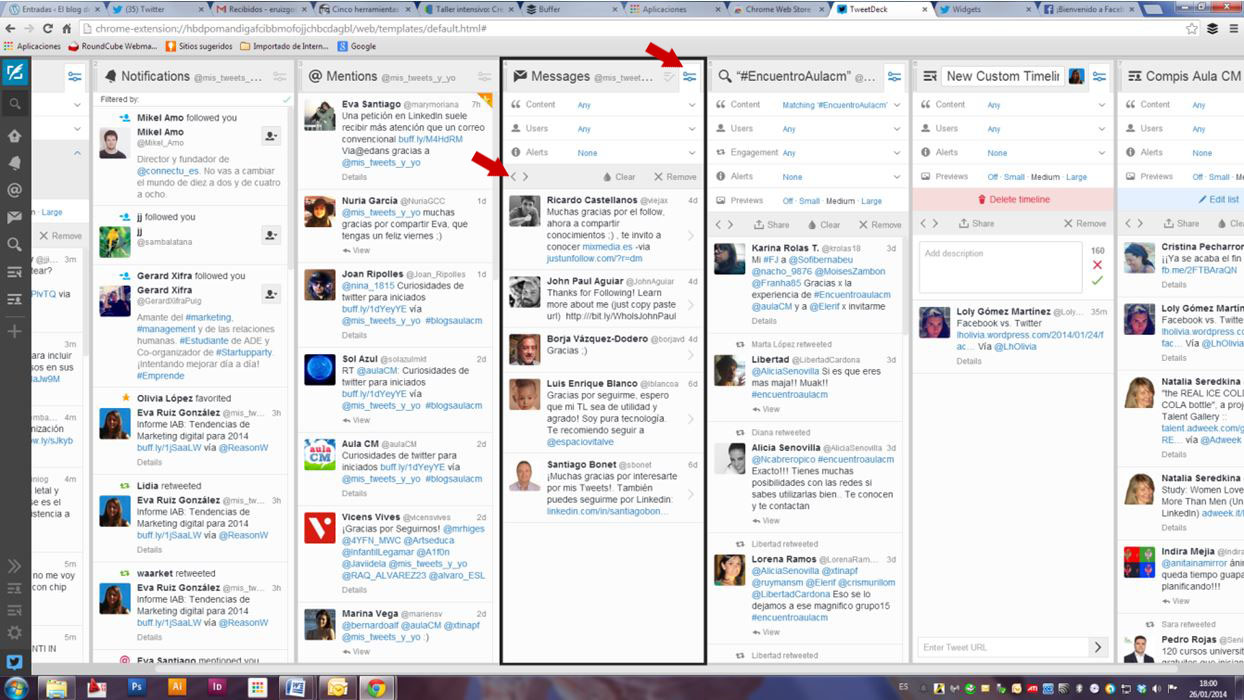Click the Add Column plus icon

point(15,331)
